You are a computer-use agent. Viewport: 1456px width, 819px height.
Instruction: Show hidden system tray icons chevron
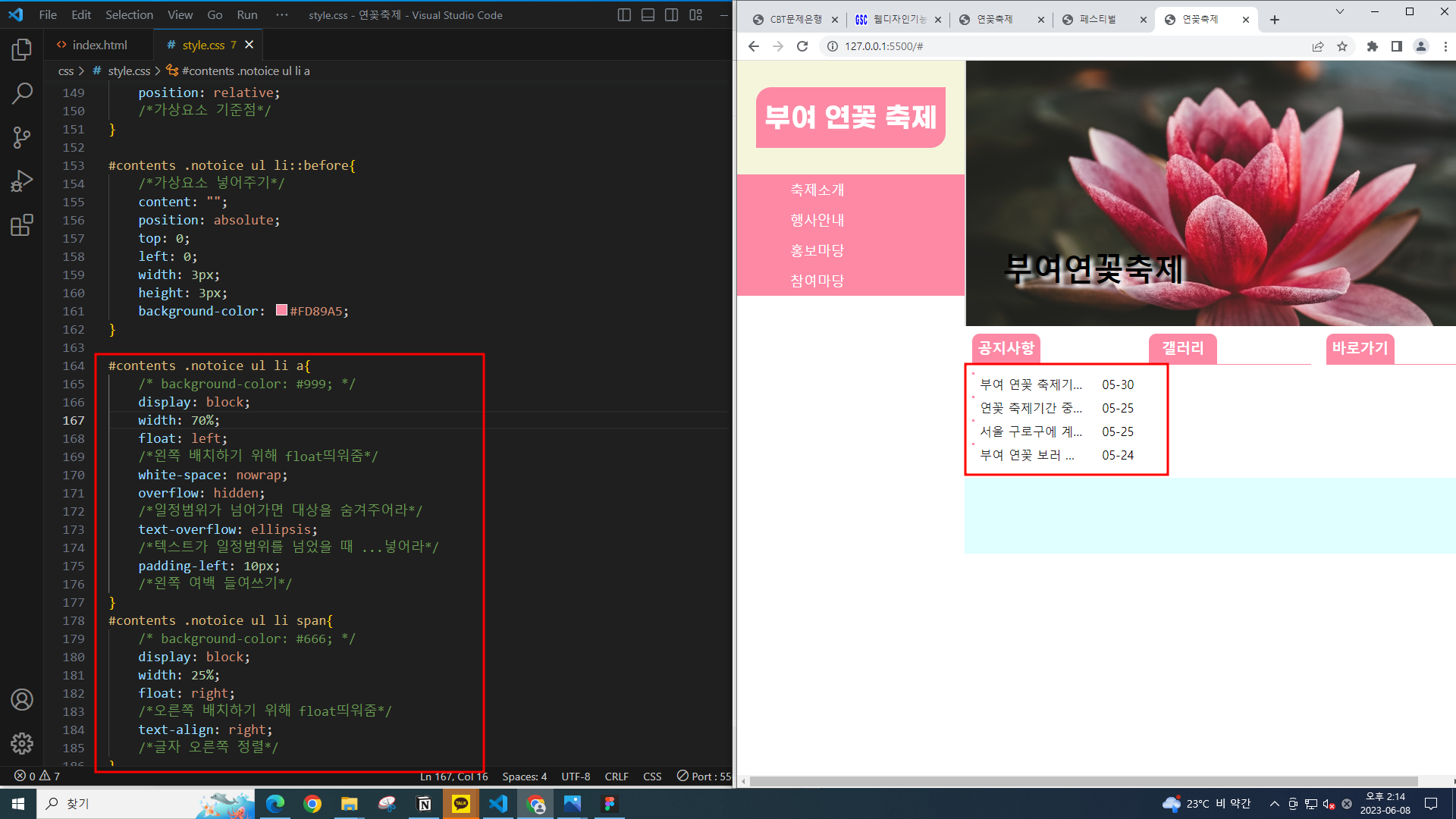1274,804
